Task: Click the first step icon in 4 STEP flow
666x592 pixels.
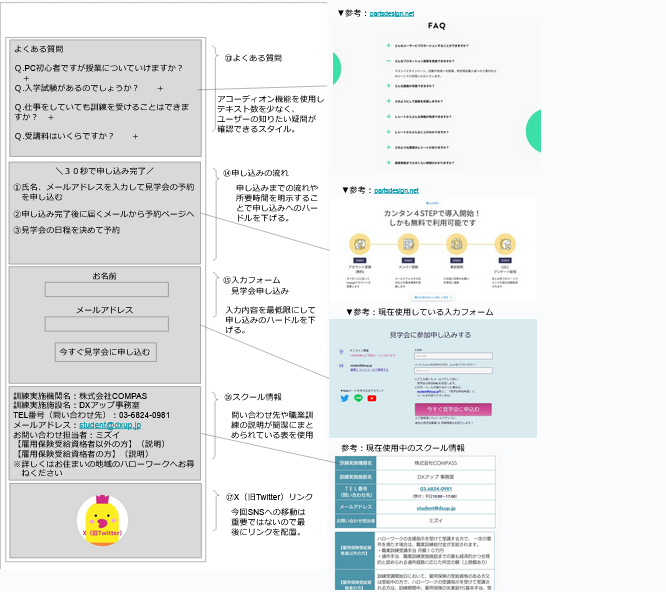Action: coord(359,246)
